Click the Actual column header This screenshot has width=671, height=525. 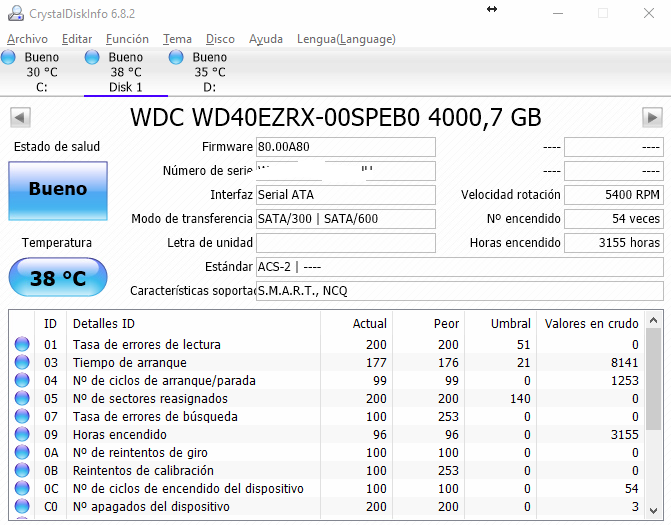(x=356, y=323)
